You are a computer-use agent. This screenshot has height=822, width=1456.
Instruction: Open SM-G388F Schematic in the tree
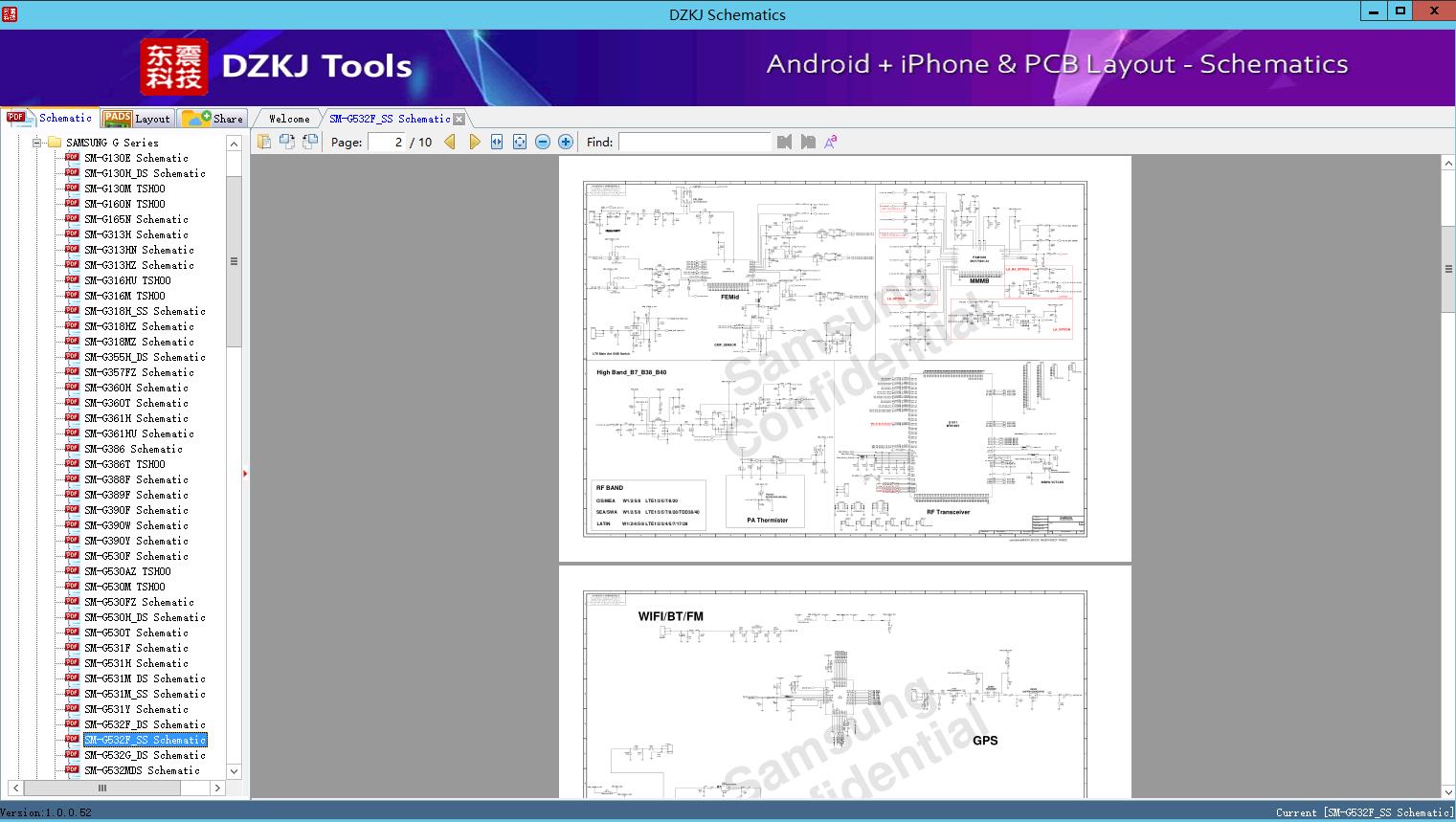(x=136, y=479)
